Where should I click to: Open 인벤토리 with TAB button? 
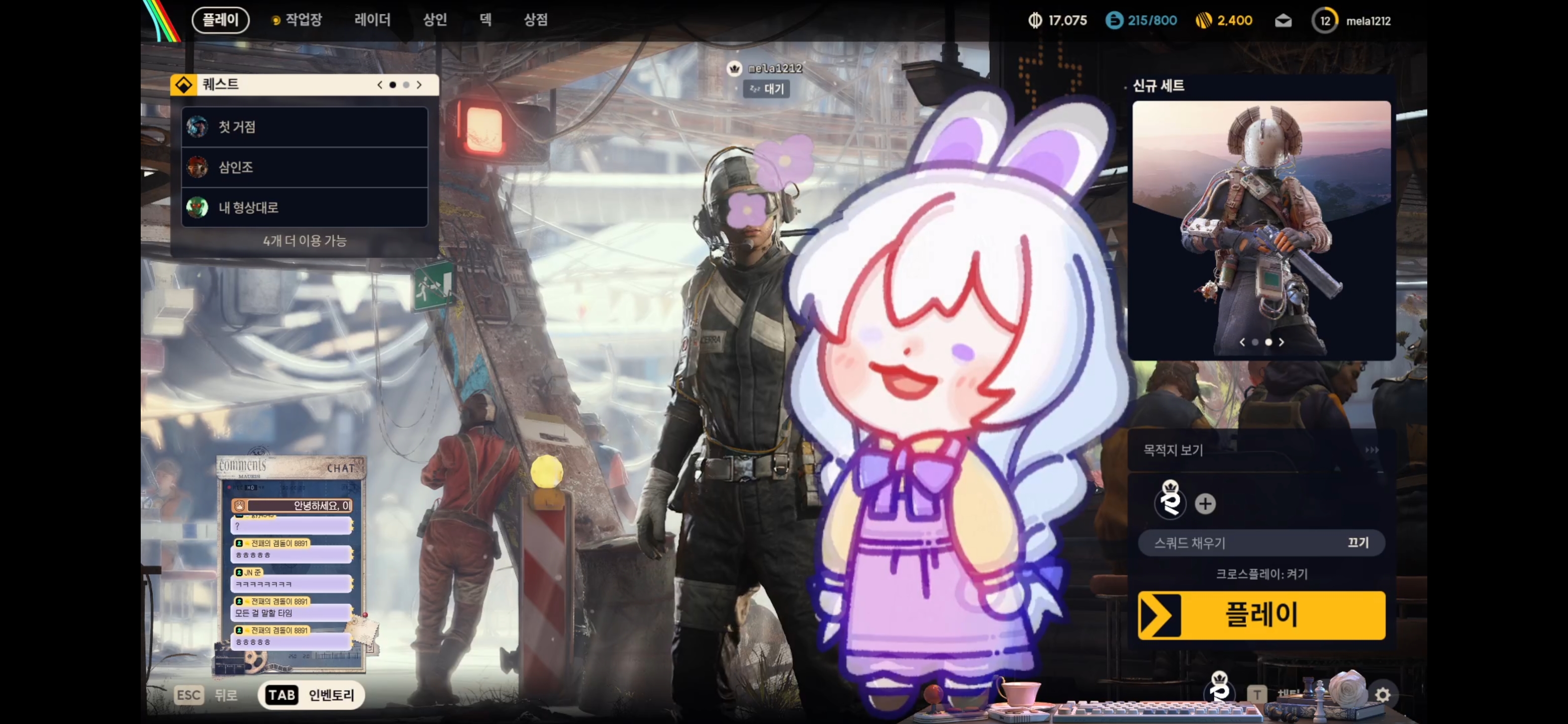[311, 695]
